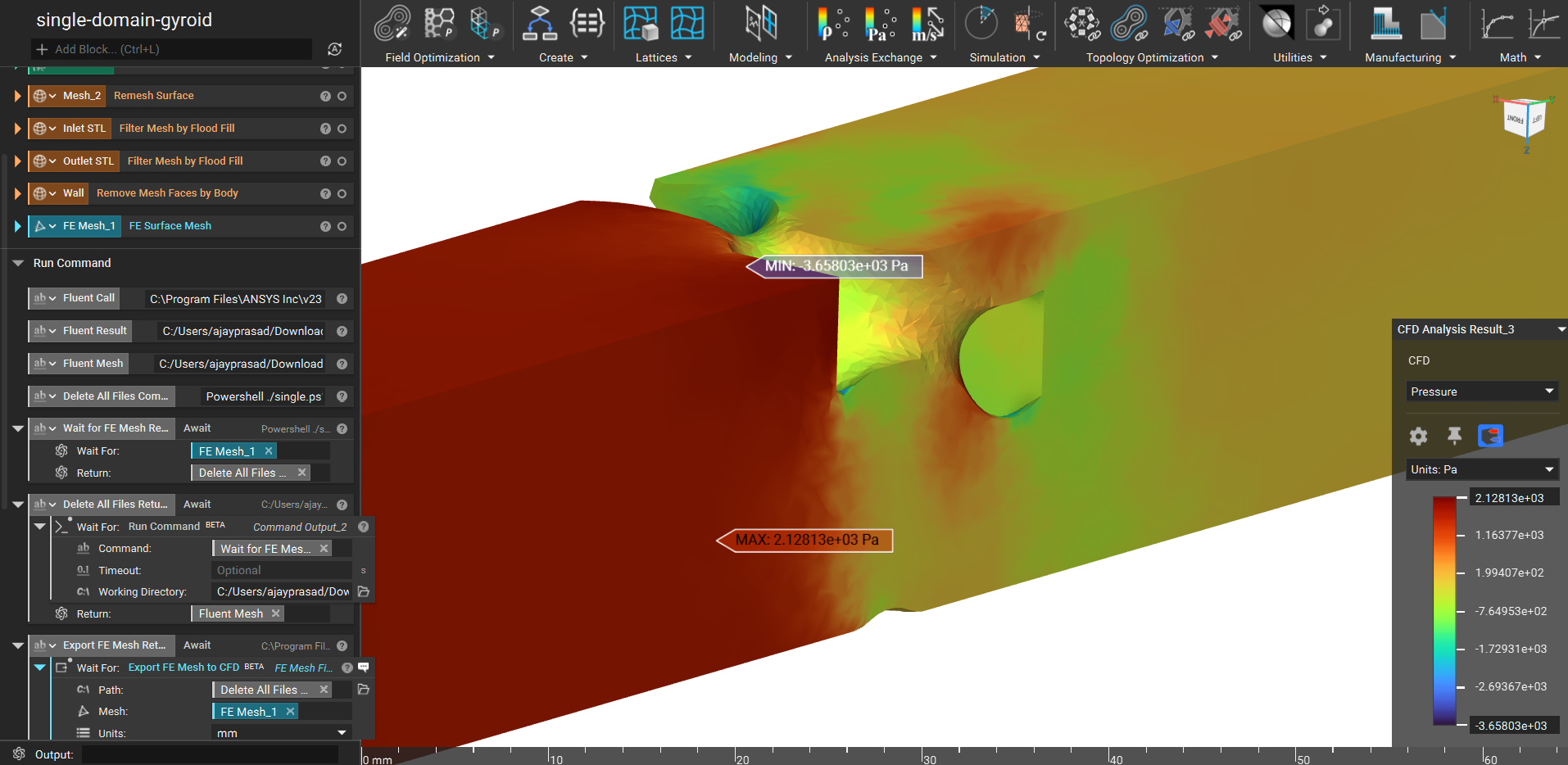Open working directory folder browse icon

point(364,591)
